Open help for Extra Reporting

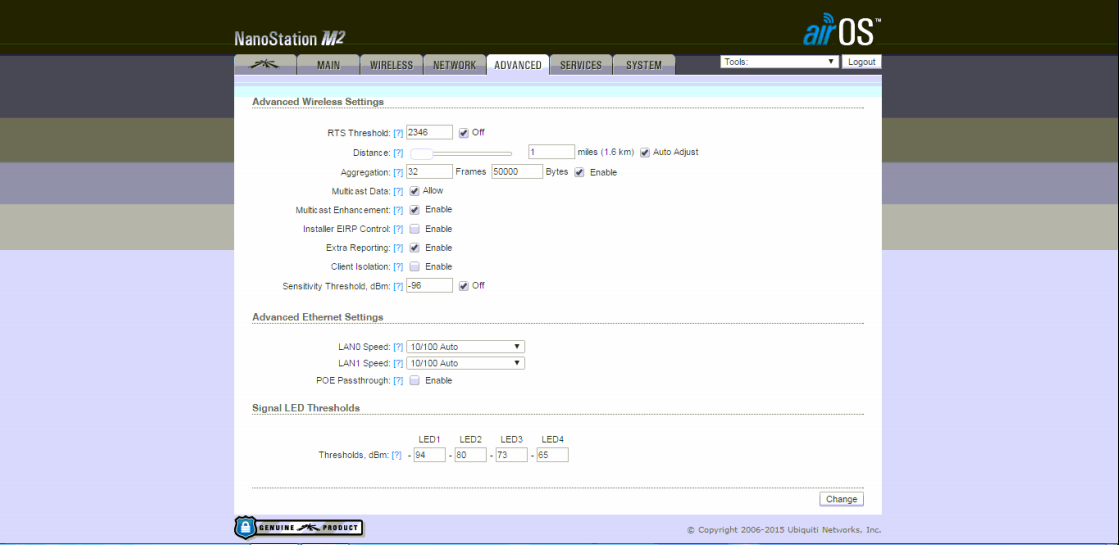[x=398, y=248]
